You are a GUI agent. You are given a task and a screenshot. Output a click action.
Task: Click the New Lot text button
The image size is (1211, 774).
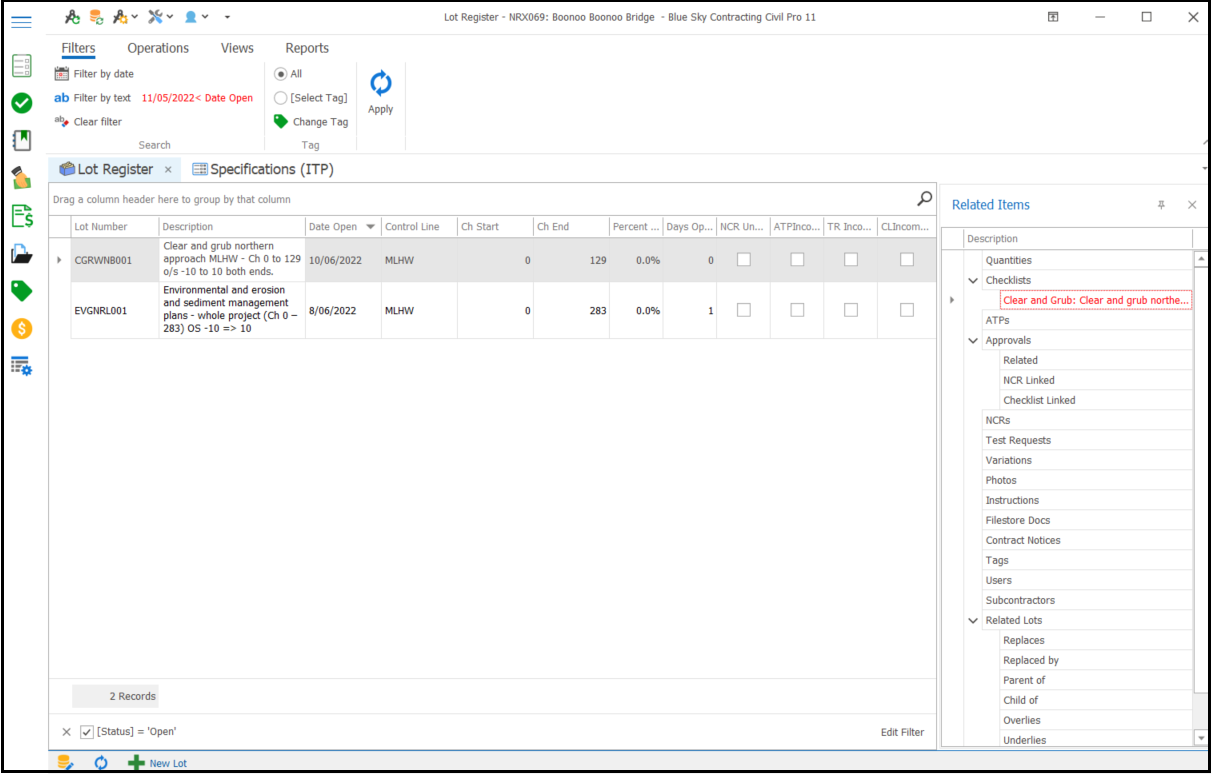point(168,763)
